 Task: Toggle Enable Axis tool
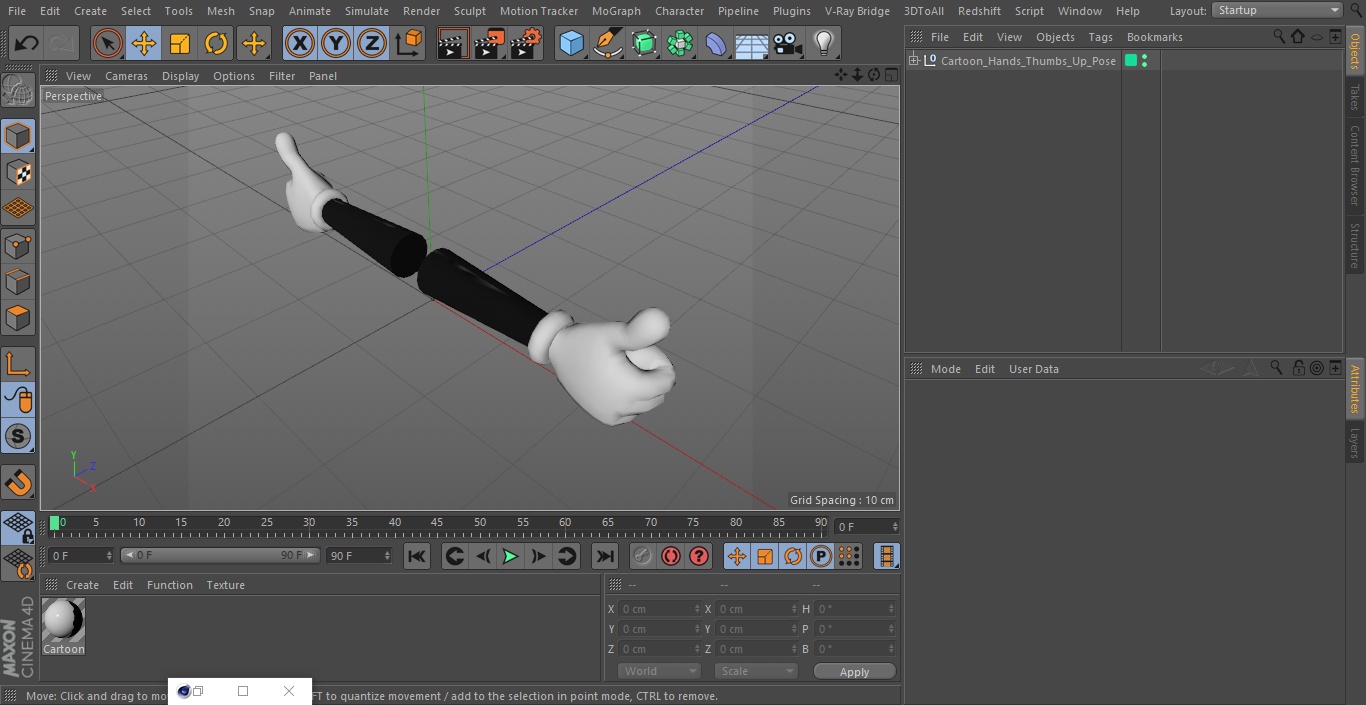coord(18,365)
